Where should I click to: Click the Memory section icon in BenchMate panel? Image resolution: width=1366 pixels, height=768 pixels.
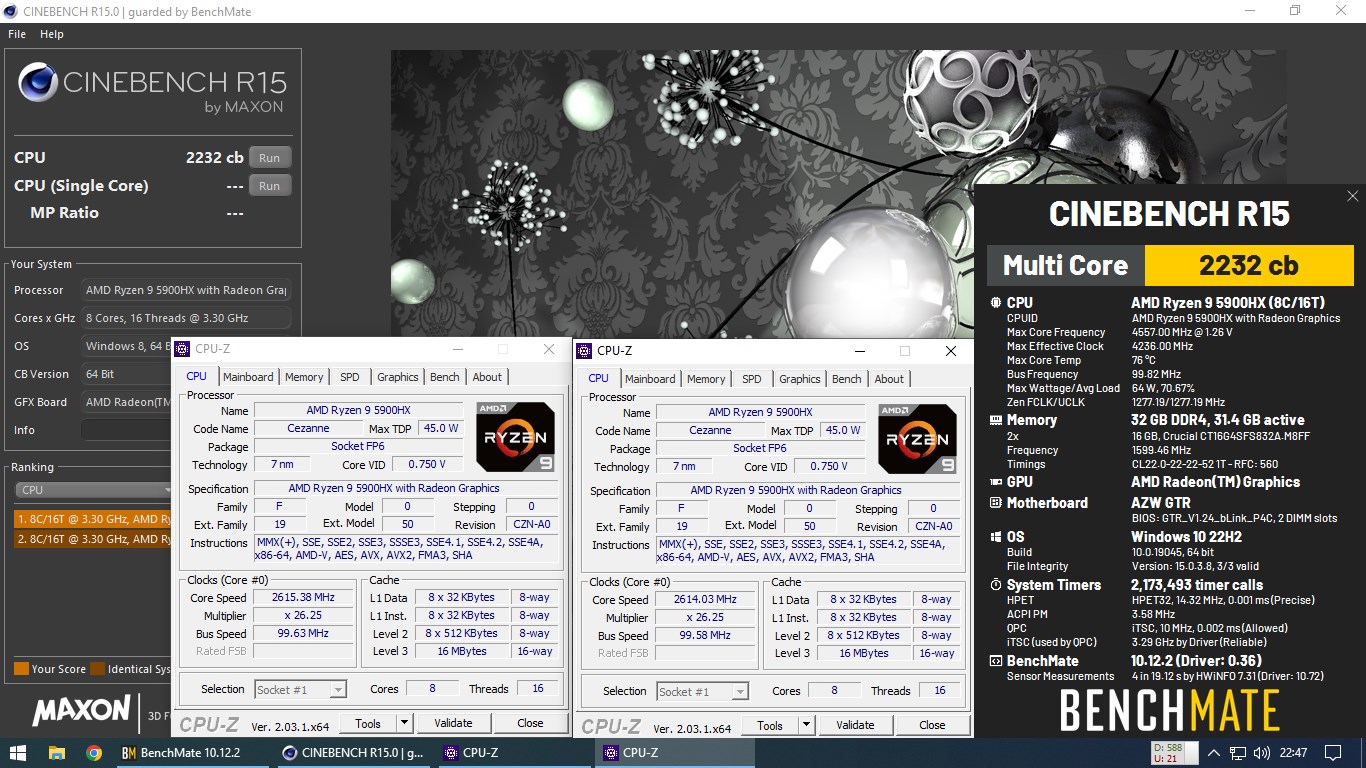995,421
